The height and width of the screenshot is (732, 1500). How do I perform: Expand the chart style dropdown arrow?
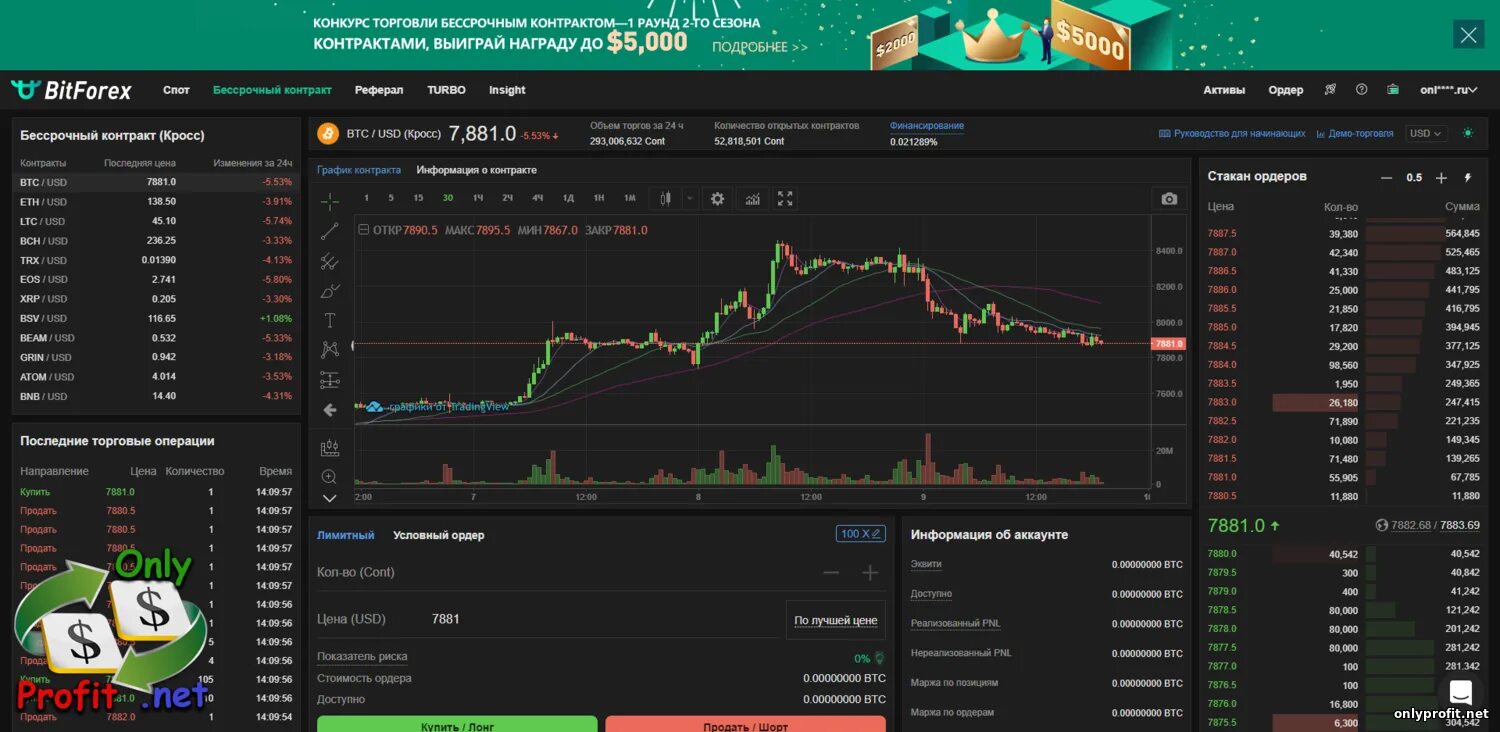[689, 199]
